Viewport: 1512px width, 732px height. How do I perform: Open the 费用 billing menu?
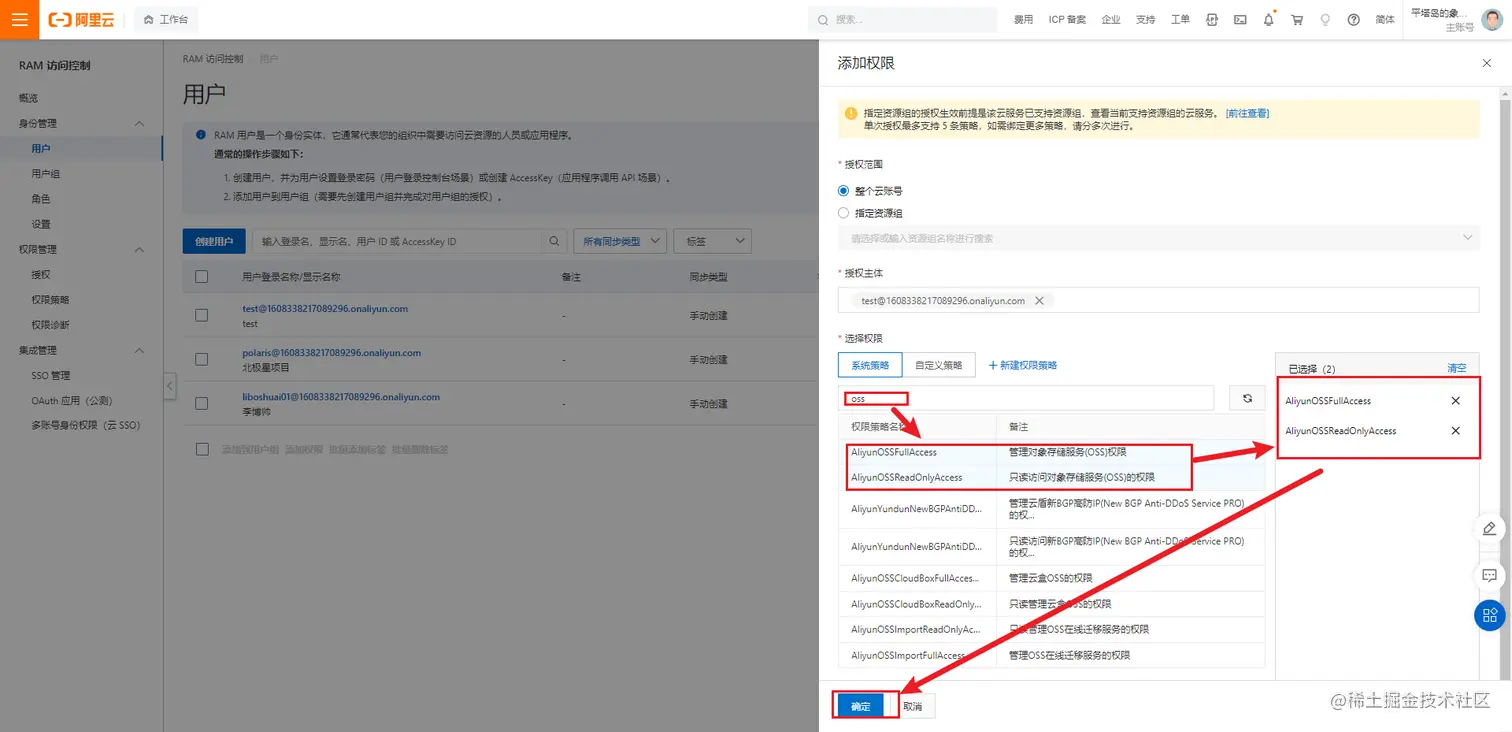click(1023, 19)
